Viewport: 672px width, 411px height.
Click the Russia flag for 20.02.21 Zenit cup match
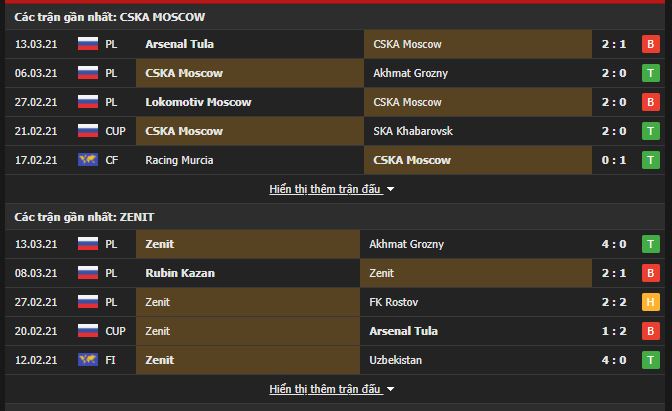pos(88,331)
